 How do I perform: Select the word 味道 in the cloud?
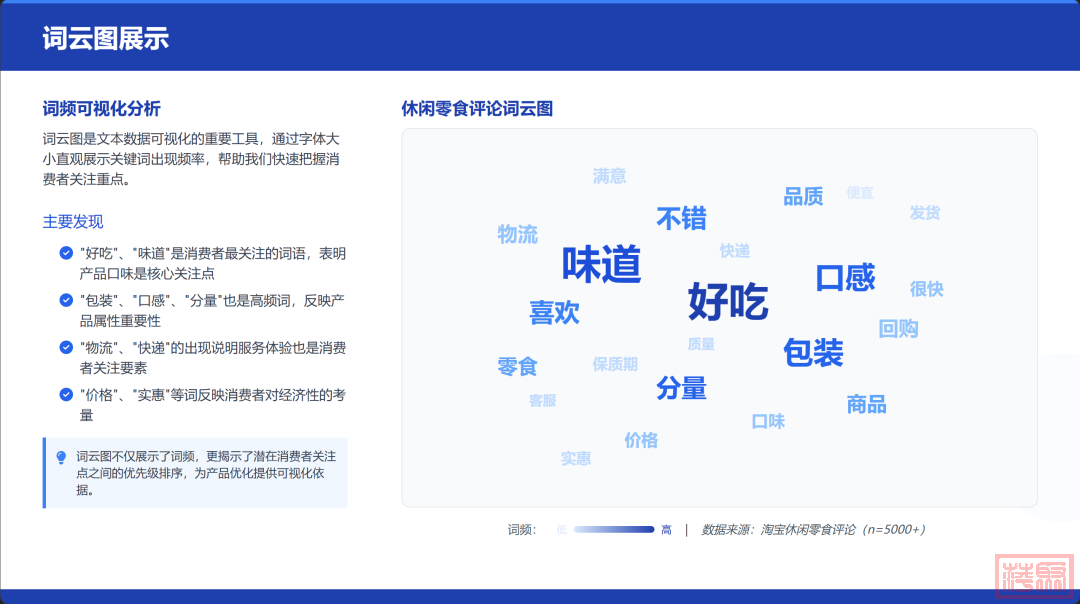pos(601,264)
